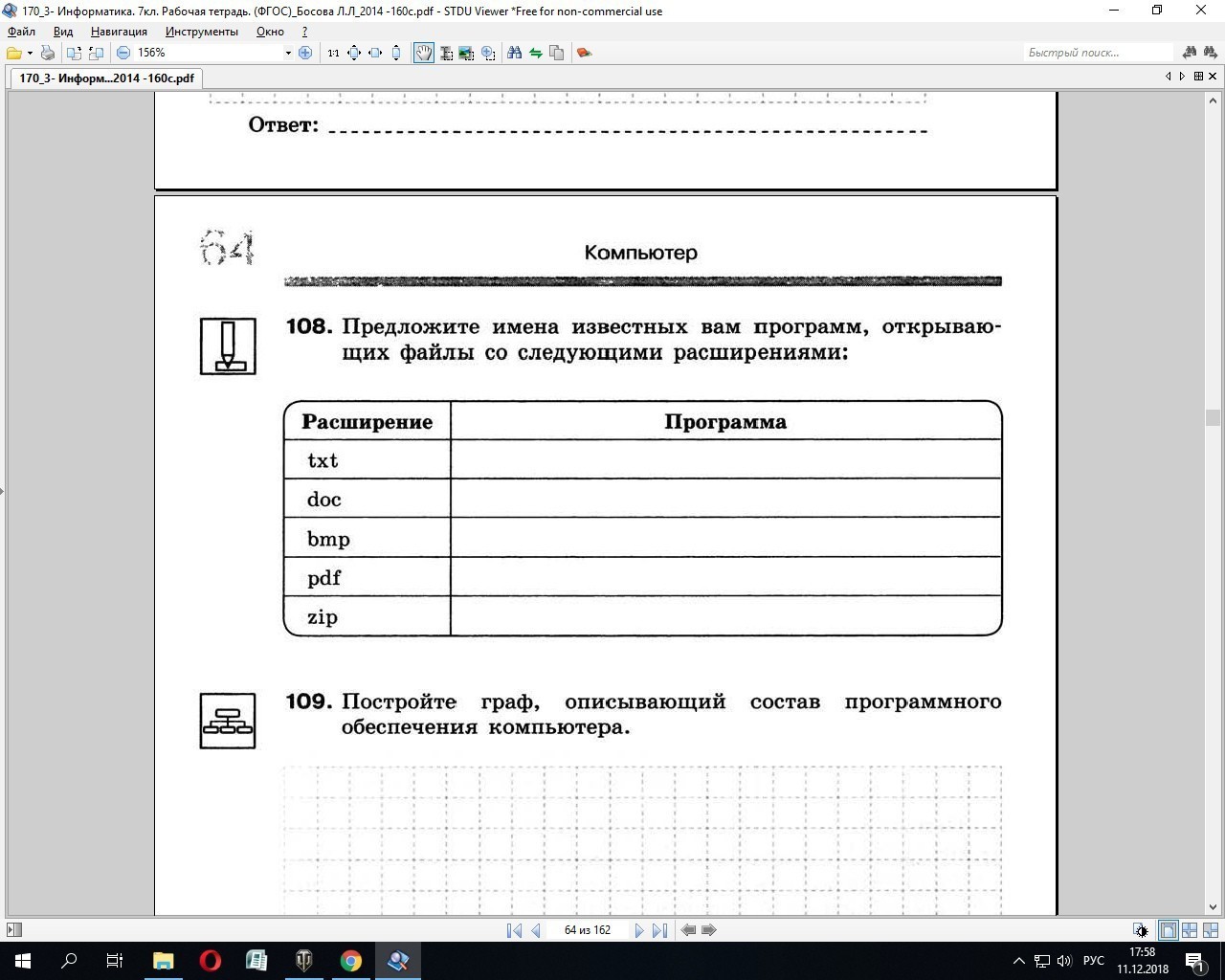Open Windows search in taskbar

pyautogui.click(x=69, y=961)
